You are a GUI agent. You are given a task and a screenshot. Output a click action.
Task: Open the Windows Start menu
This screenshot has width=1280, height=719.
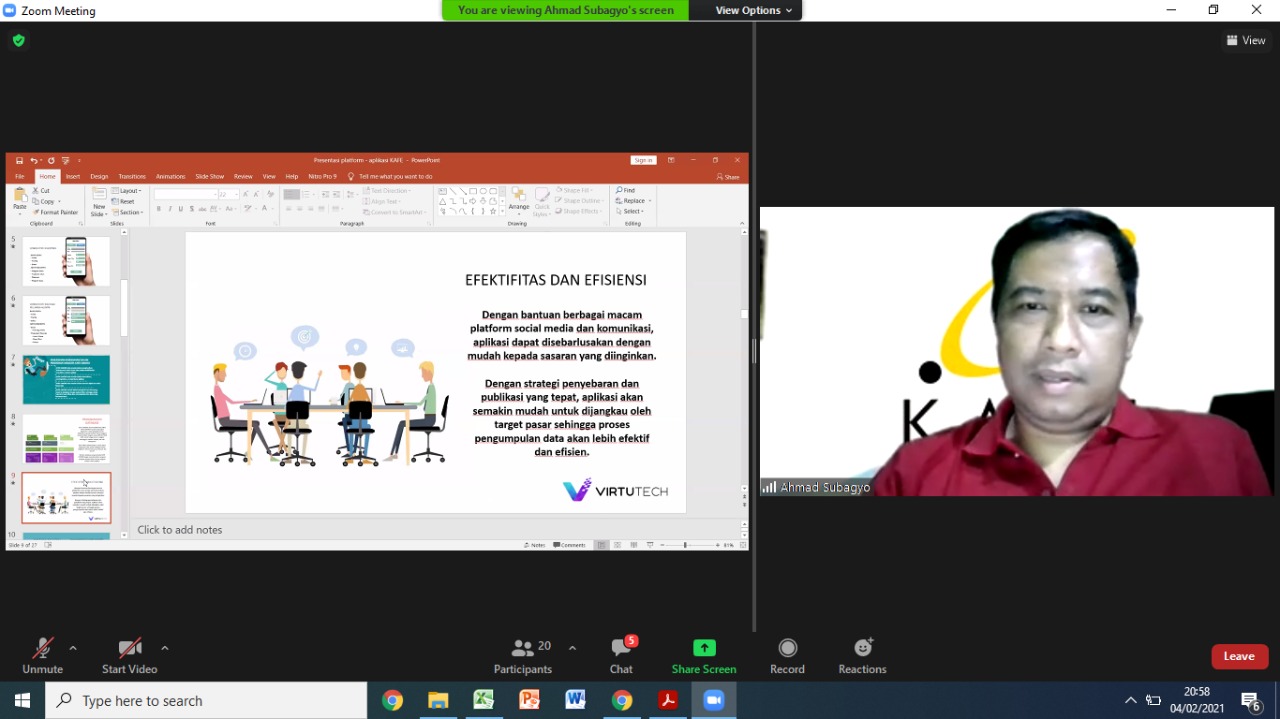pos(22,700)
